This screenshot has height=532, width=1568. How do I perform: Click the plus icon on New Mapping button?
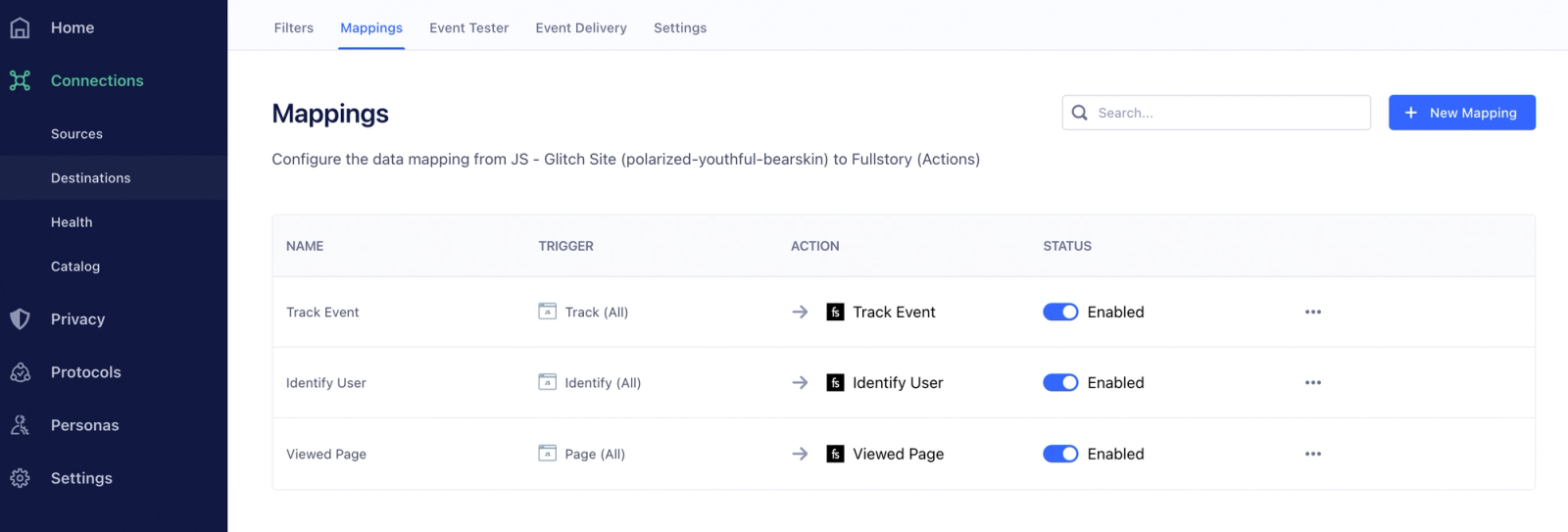point(1411,113)
